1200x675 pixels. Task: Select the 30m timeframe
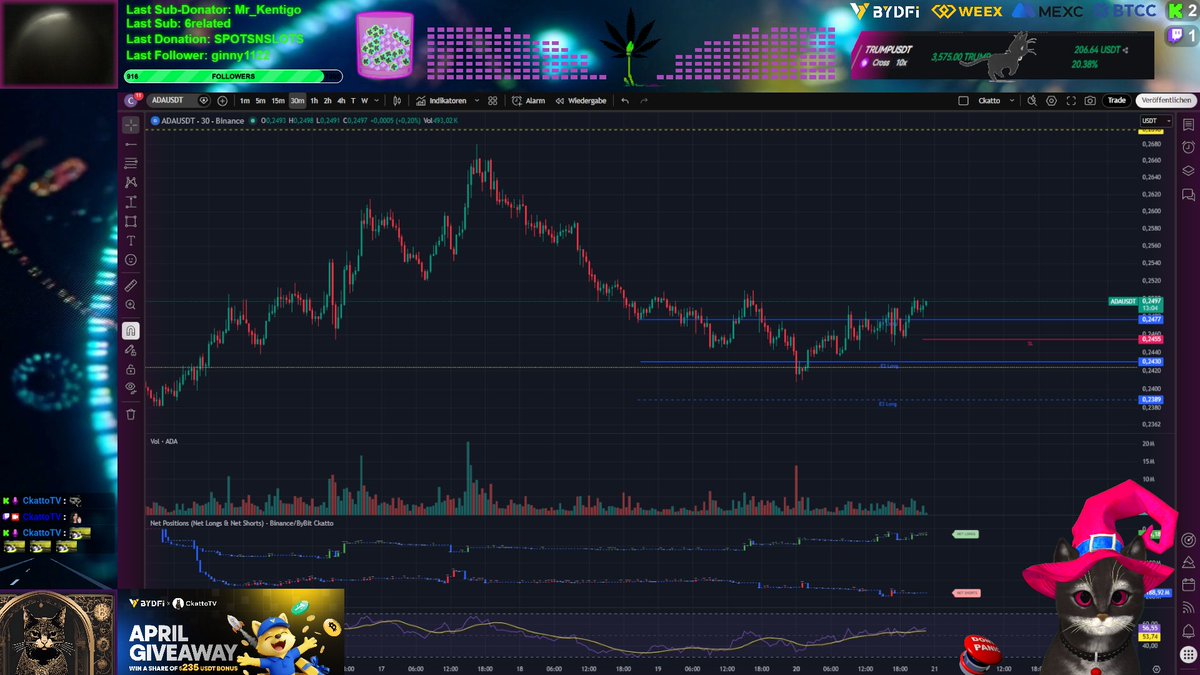tap(298, 100)
